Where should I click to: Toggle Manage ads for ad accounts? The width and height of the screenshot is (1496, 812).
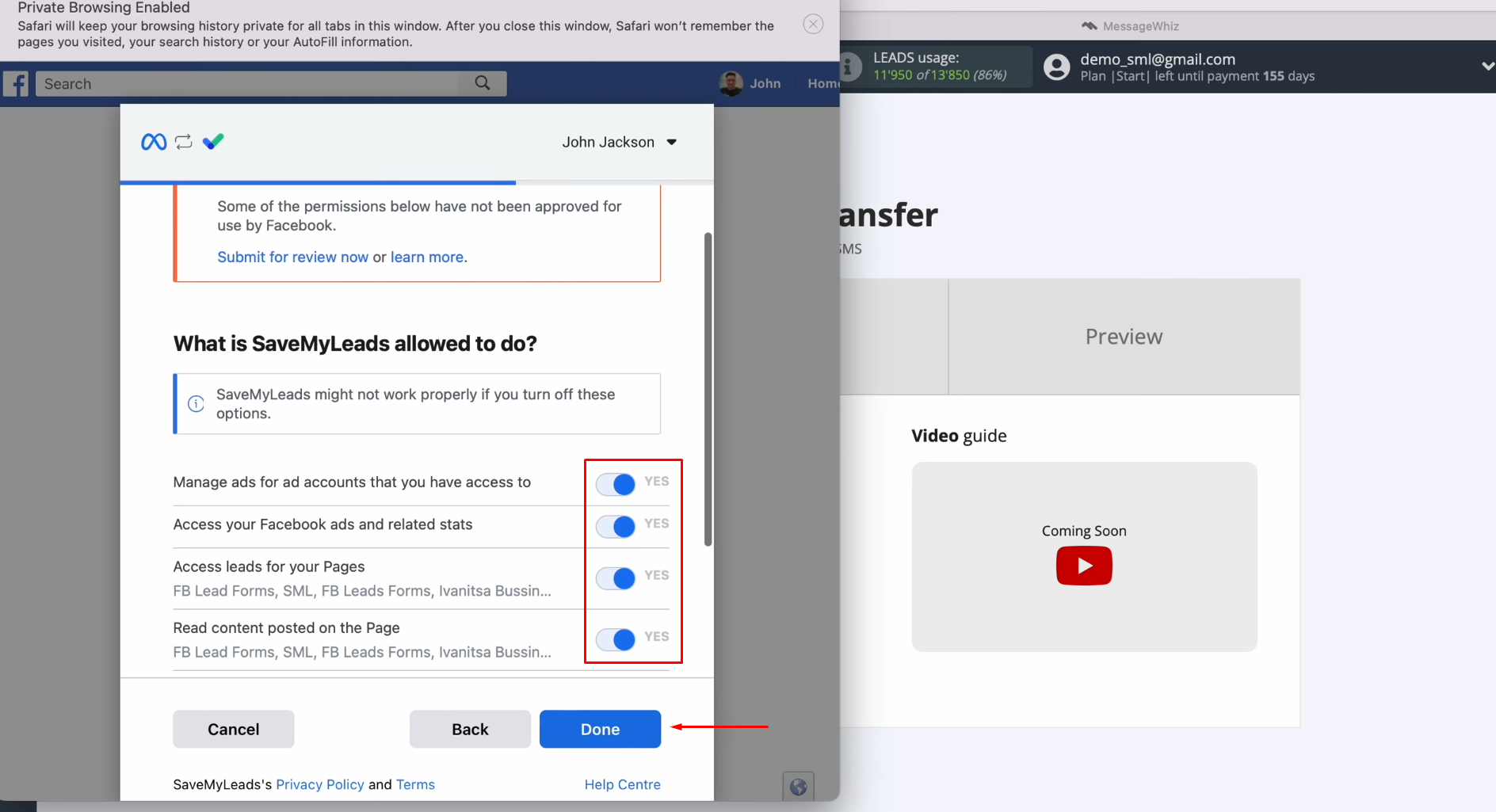[x=616, y=484]
